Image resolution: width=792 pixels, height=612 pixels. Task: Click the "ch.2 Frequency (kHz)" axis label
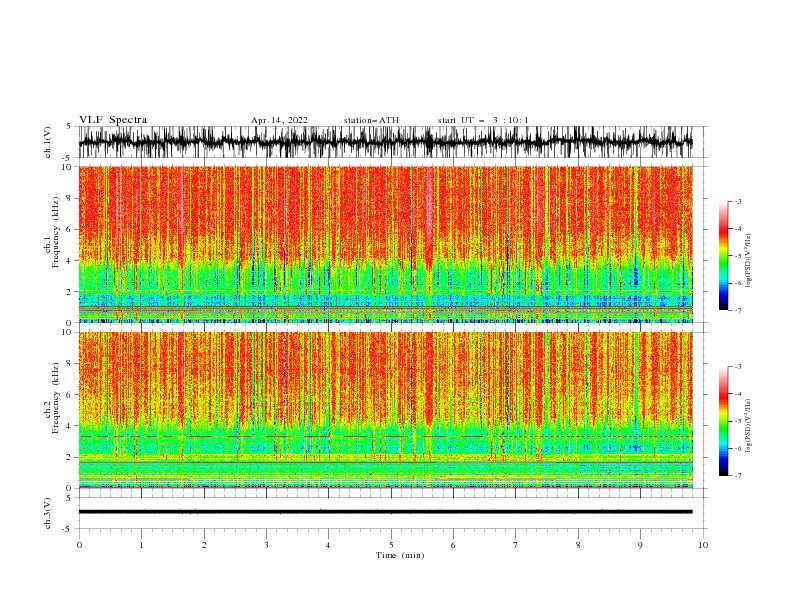(x=52, y=398)
